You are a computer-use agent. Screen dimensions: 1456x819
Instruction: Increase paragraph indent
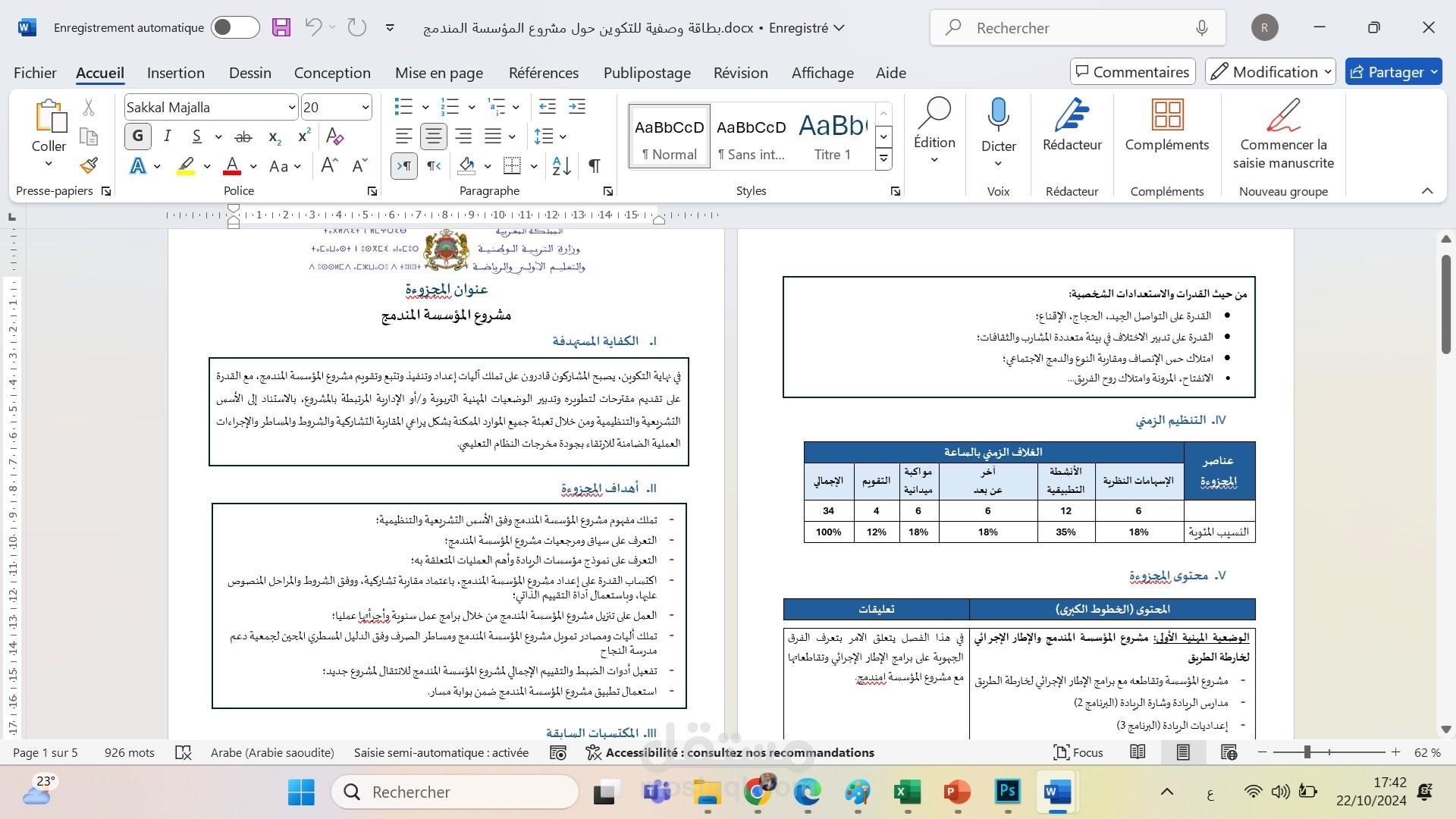point(577,107)
